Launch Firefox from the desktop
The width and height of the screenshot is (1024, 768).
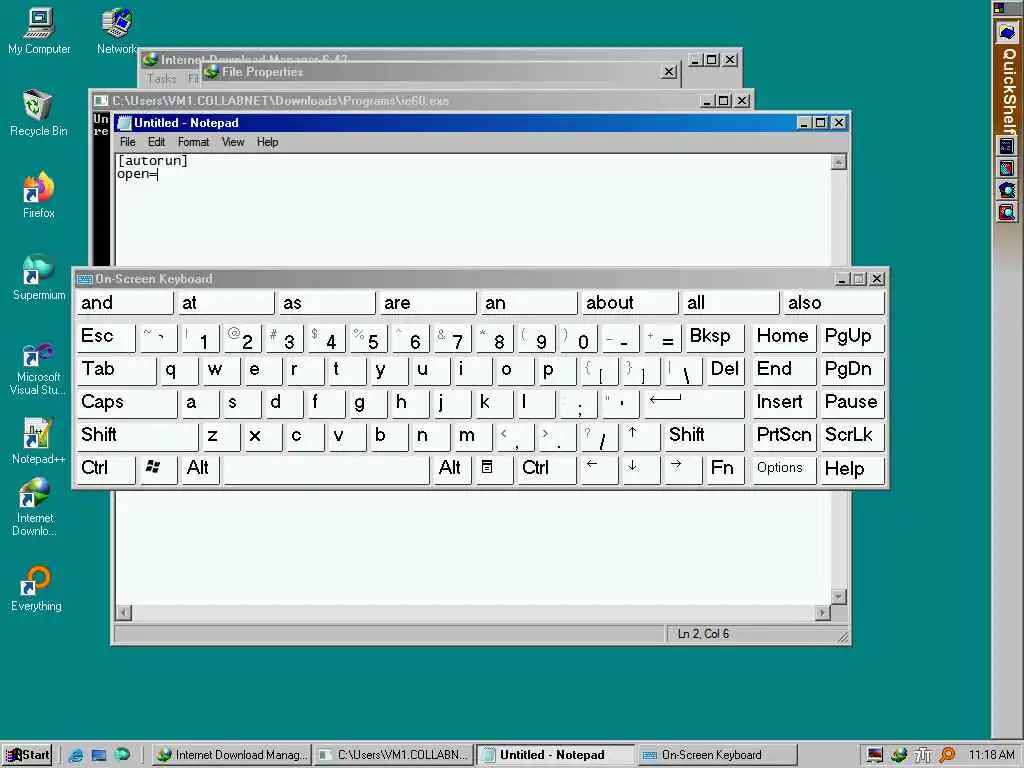tap(39, 195)
